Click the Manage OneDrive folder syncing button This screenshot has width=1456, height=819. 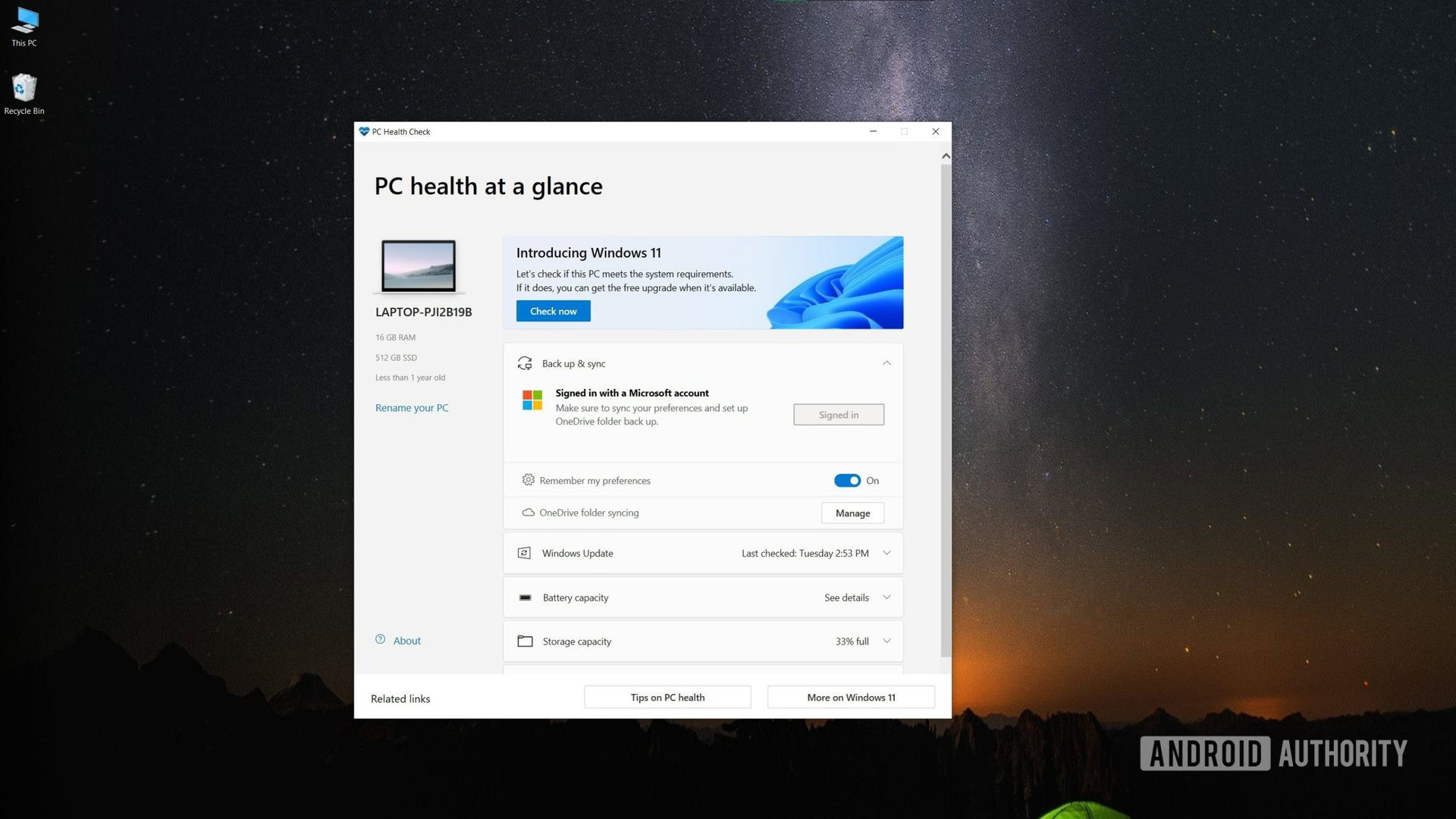(x=852, y=512)
